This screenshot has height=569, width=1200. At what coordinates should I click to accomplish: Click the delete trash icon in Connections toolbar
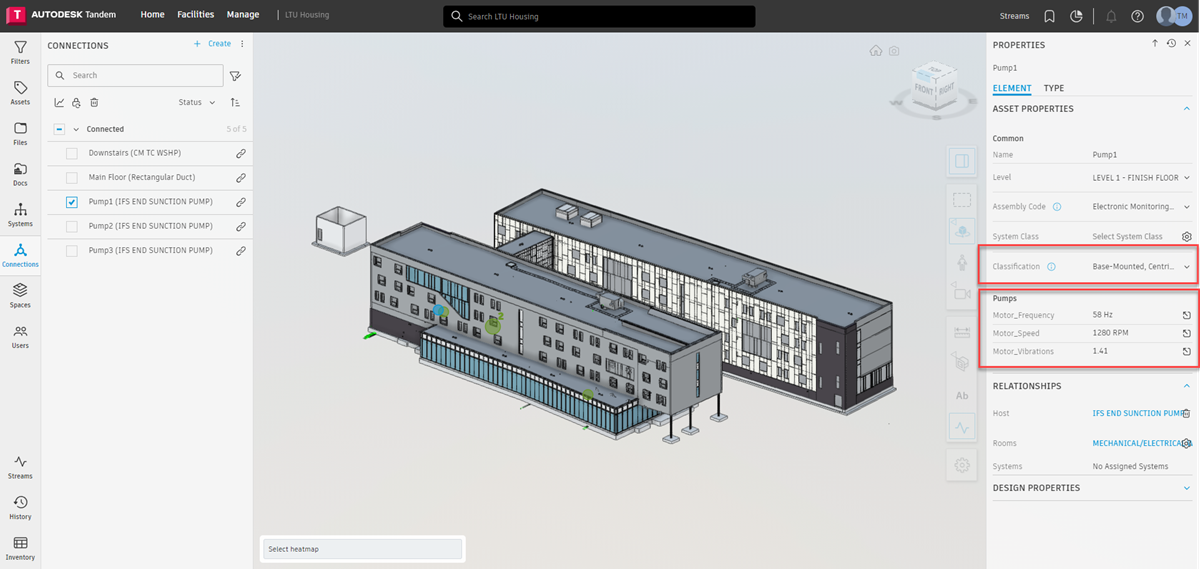tap(94, 102)
